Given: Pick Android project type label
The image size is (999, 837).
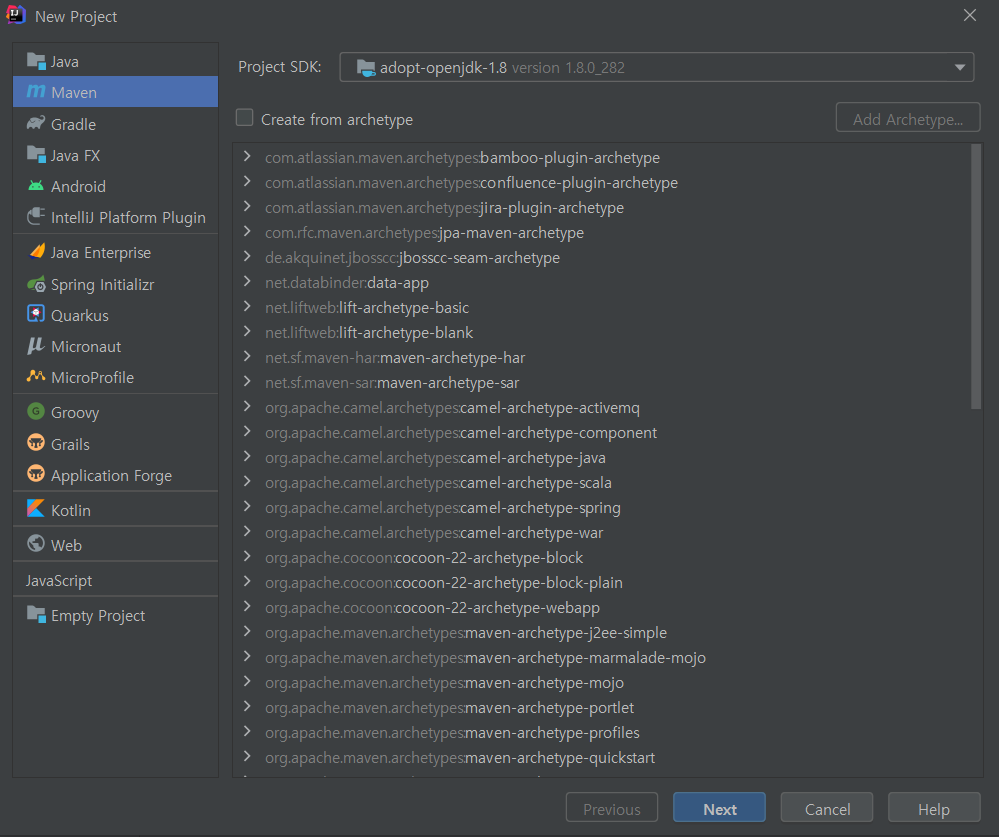Looking at the screenshot, I should (78, 186).
